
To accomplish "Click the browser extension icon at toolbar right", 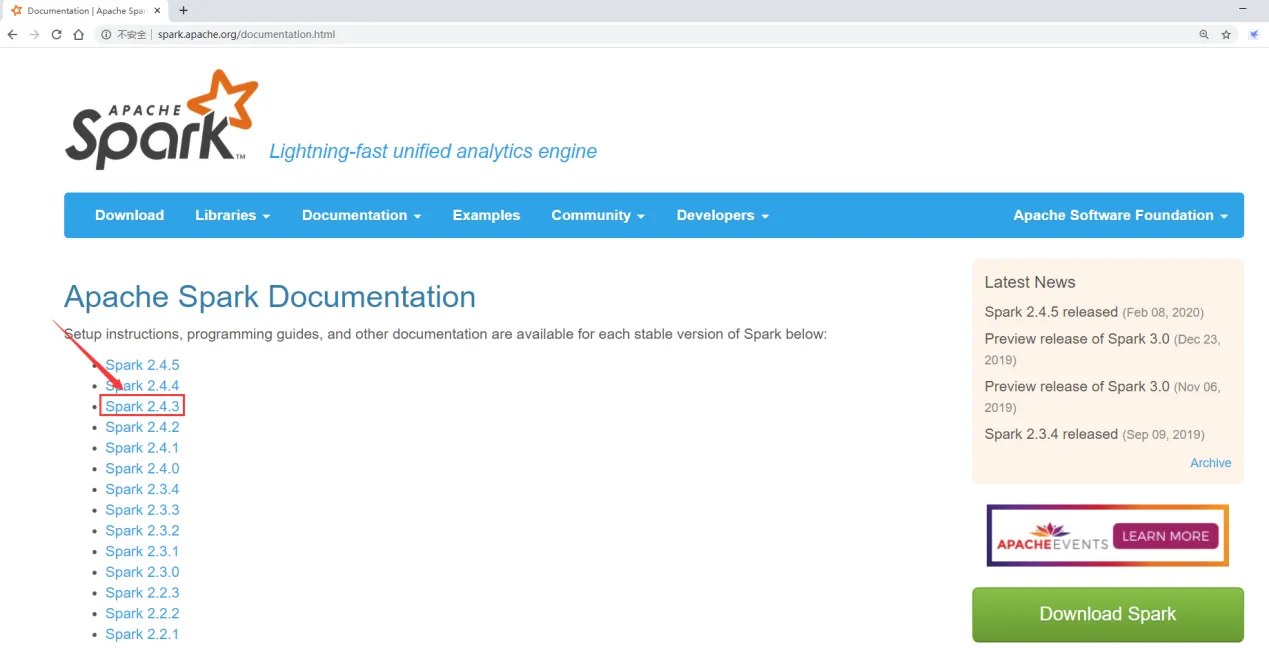I will point(1254,34).
